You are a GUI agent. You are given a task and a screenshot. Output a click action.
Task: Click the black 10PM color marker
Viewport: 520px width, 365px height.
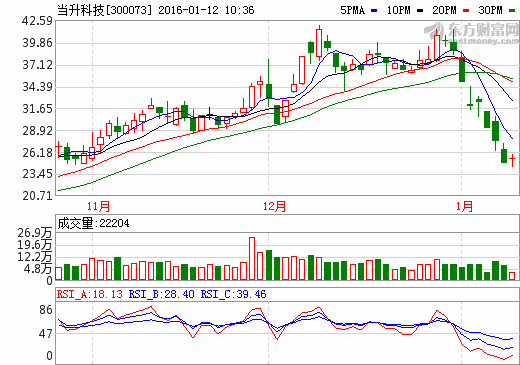420,11
